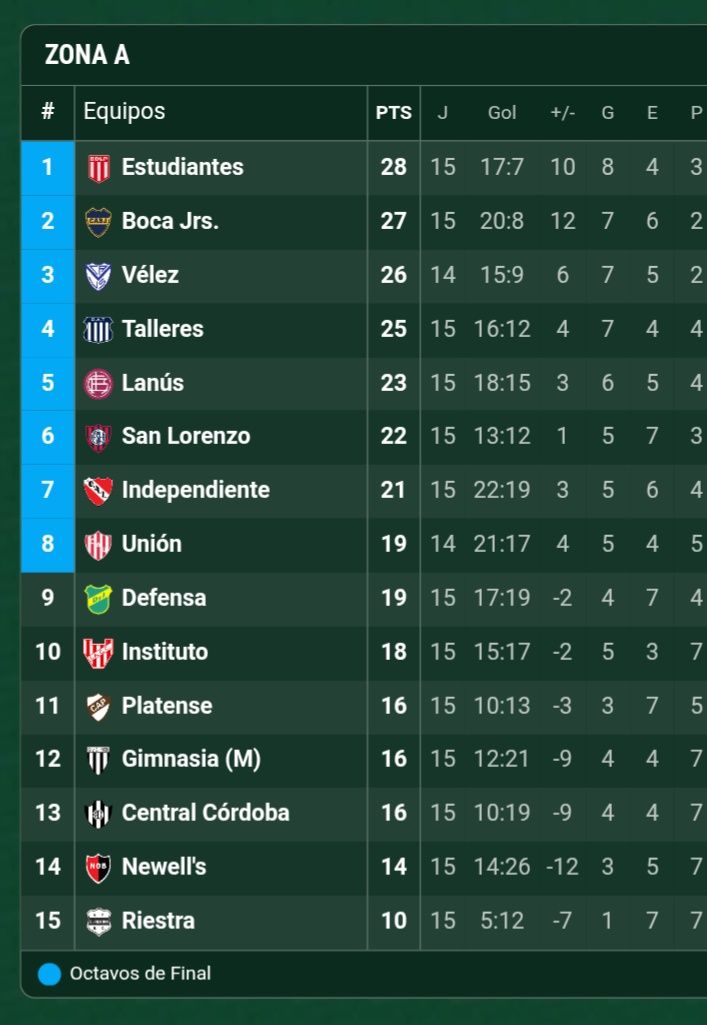
Task: Open the Central Córdoba team link
Action: 205,813
